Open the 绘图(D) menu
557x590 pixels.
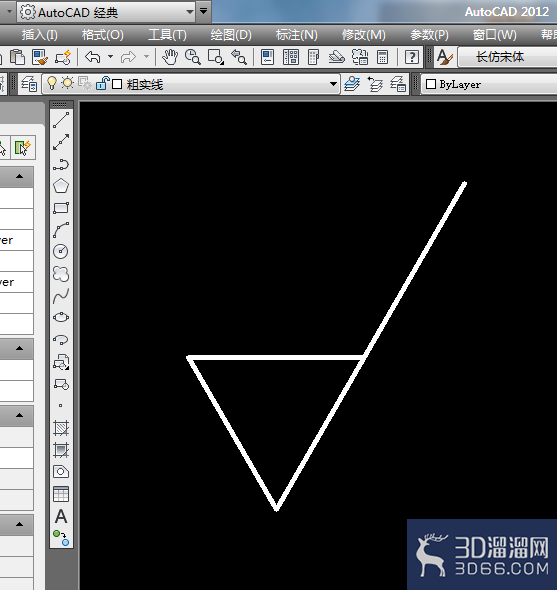click(231, 35)
